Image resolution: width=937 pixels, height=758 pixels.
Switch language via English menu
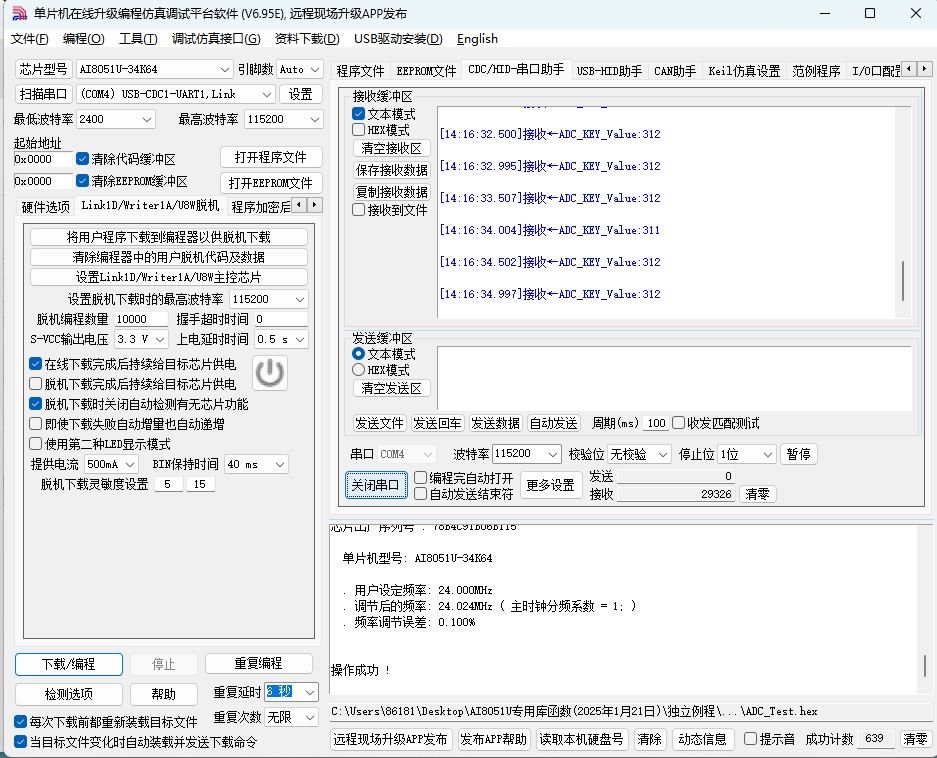pos(477,39)
